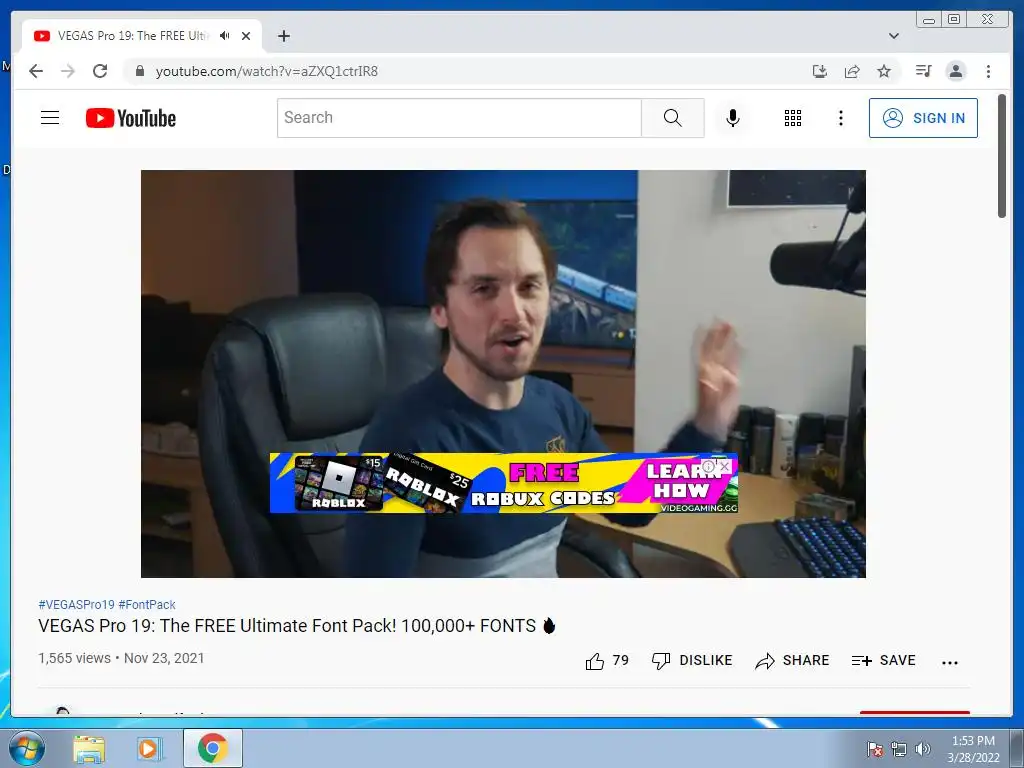Click the Chrome taskbar button
The width and height of the screenshot is (1024, 768).
pos(212,748)
